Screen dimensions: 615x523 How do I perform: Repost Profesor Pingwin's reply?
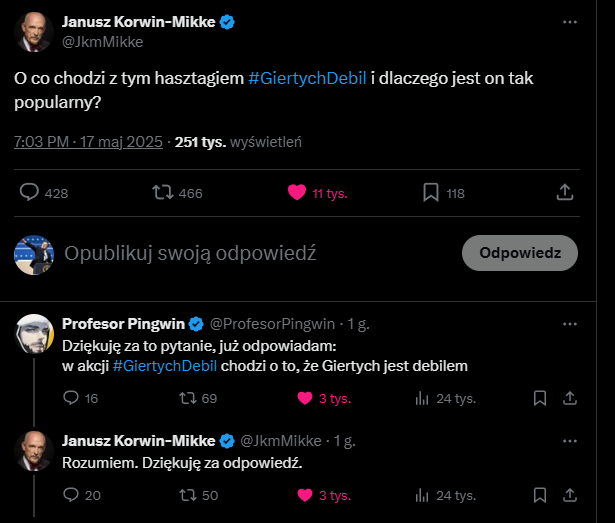pos(187,398)
